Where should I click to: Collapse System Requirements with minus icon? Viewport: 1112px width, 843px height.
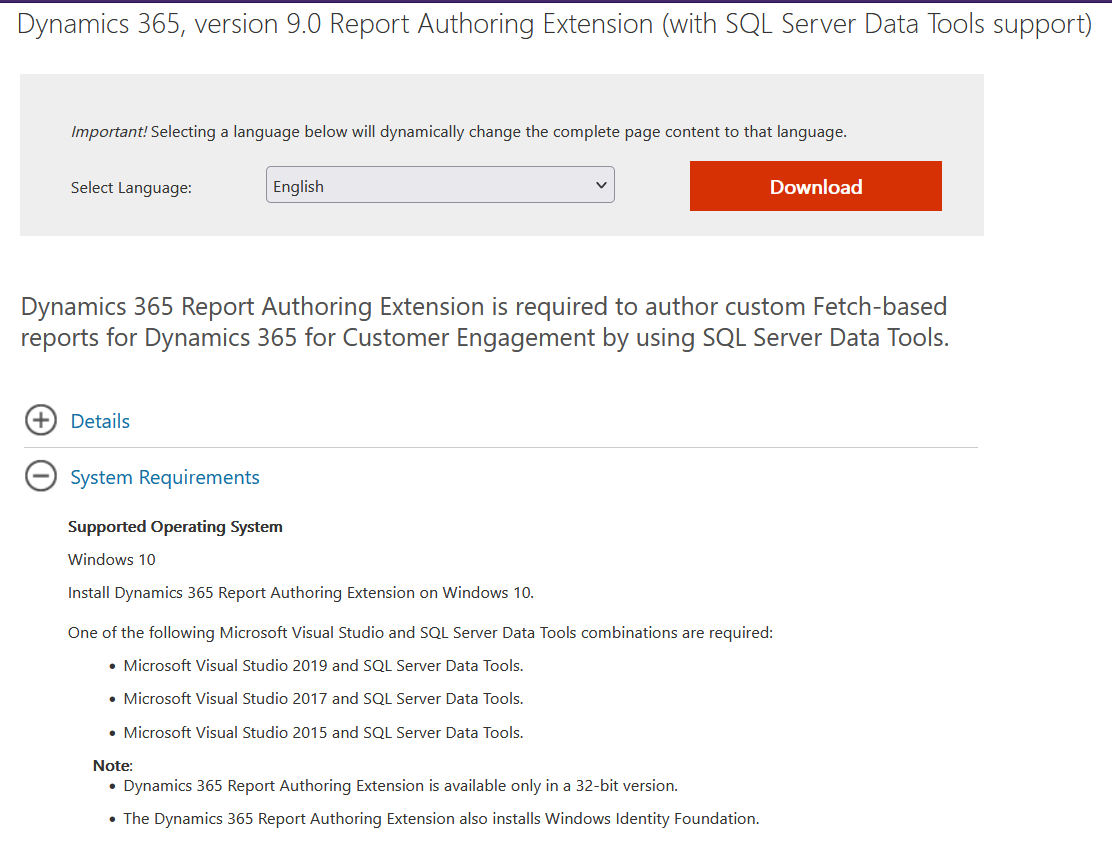[40, 476]
